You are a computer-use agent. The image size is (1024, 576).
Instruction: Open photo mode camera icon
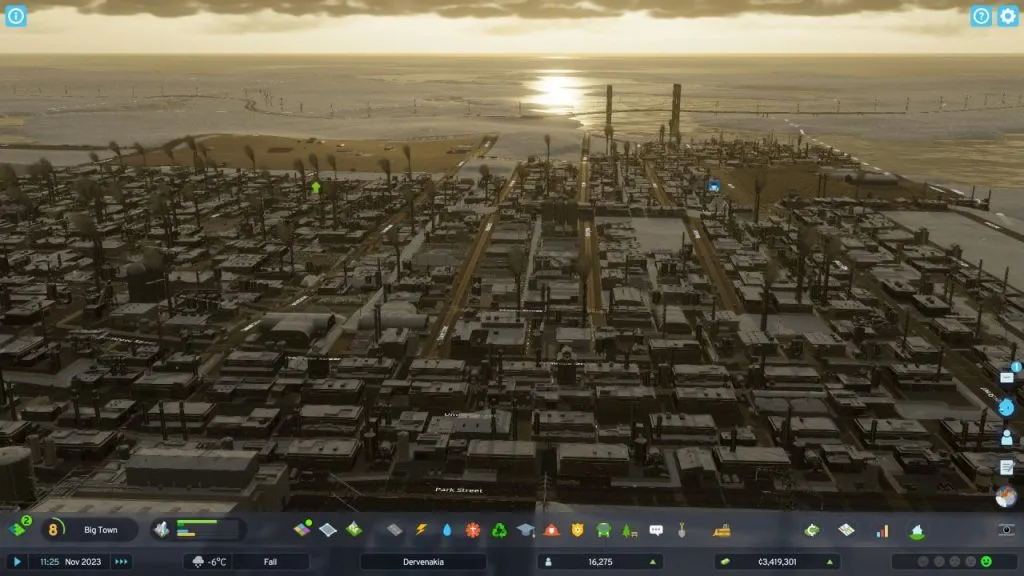pyautogui.click(x=1006, y=530)
